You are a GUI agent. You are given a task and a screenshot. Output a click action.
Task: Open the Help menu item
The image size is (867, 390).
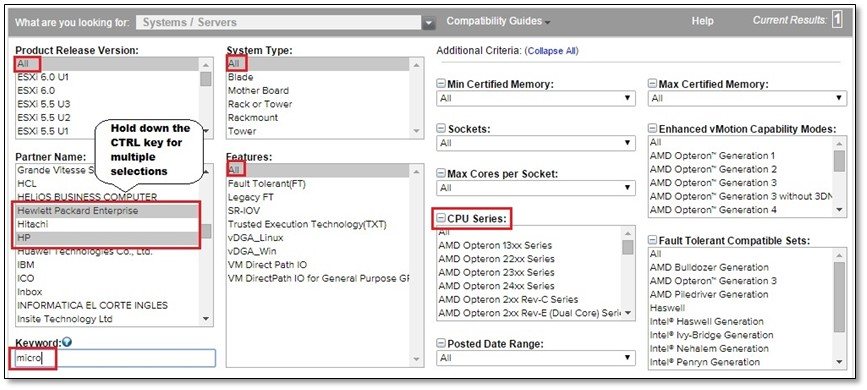[702, 21]
